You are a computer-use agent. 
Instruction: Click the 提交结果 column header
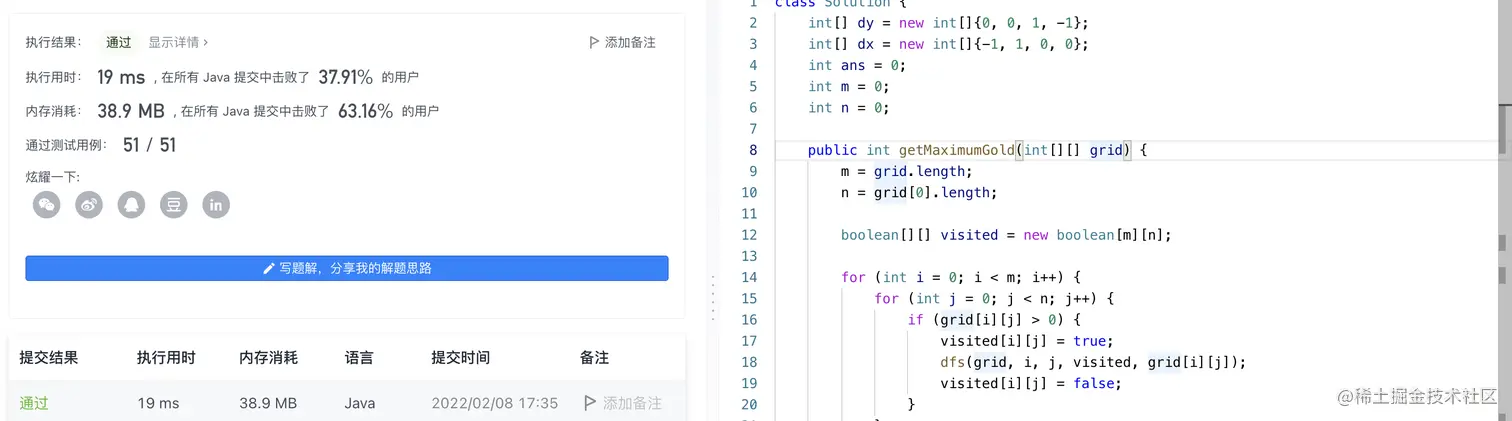click(49, 357)
